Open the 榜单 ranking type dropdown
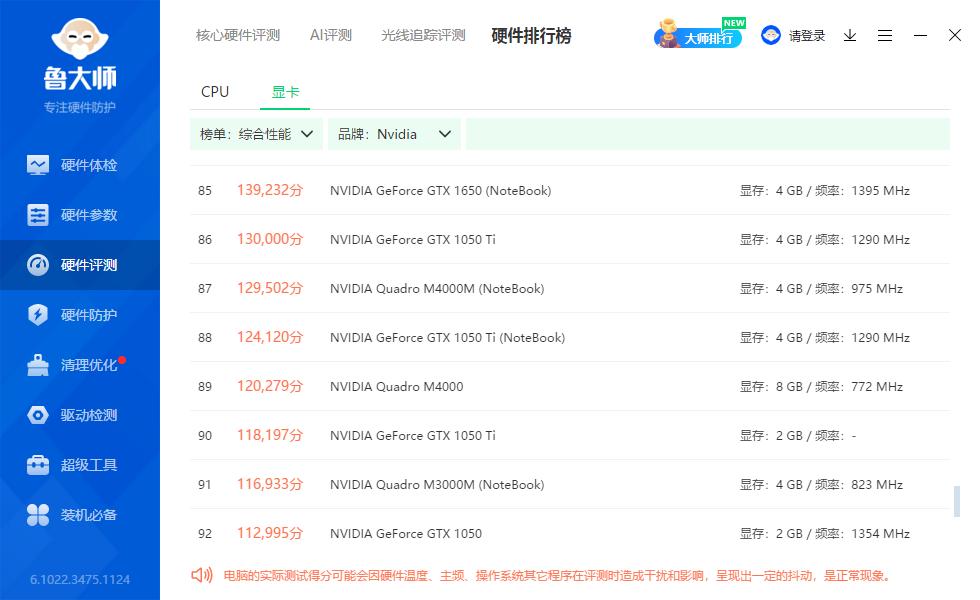Viewport: 980px width, 600px height. (256, 133)
